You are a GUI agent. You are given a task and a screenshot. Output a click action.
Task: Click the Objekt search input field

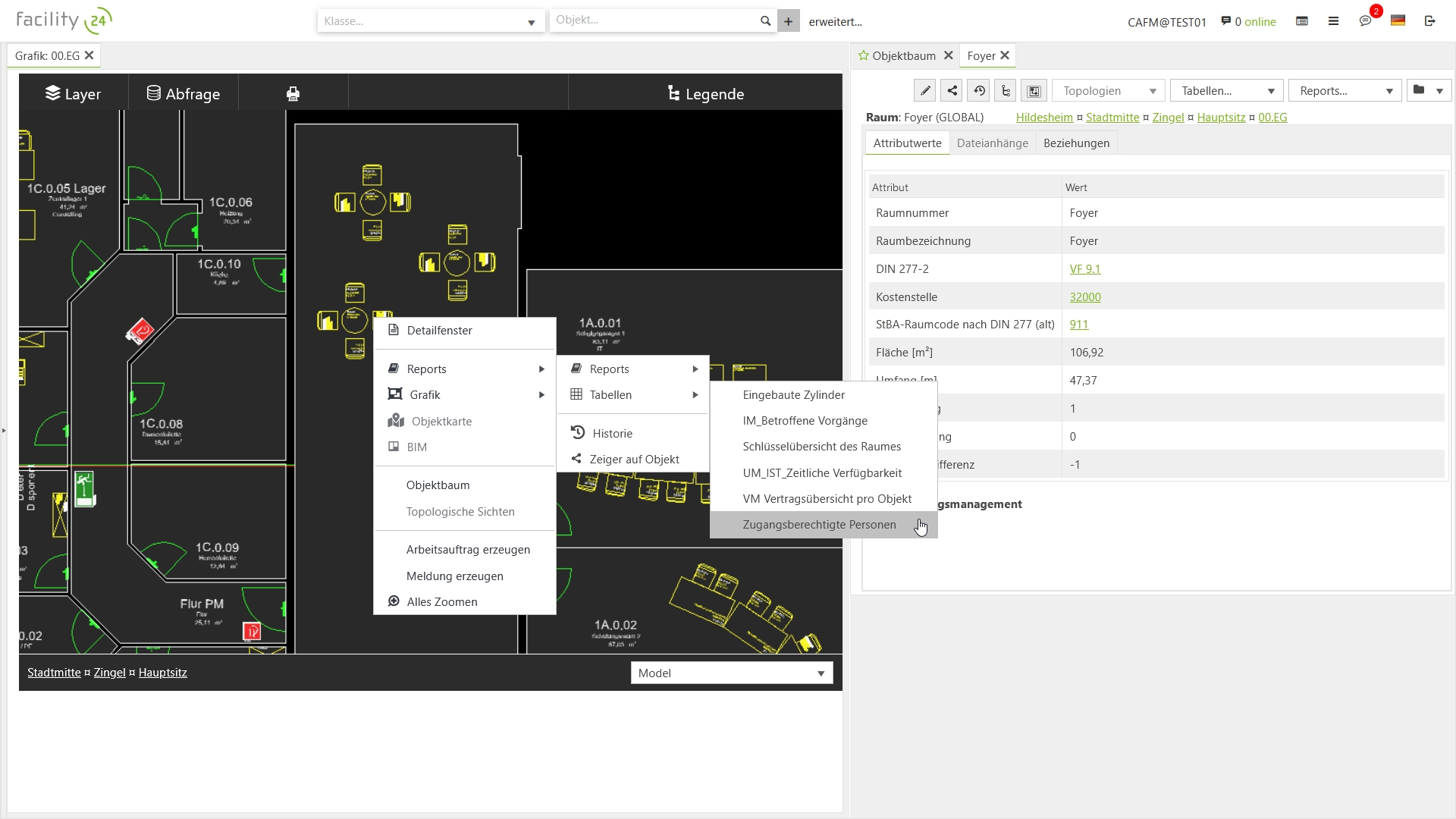pyautogui.click(x=654, y=20)
